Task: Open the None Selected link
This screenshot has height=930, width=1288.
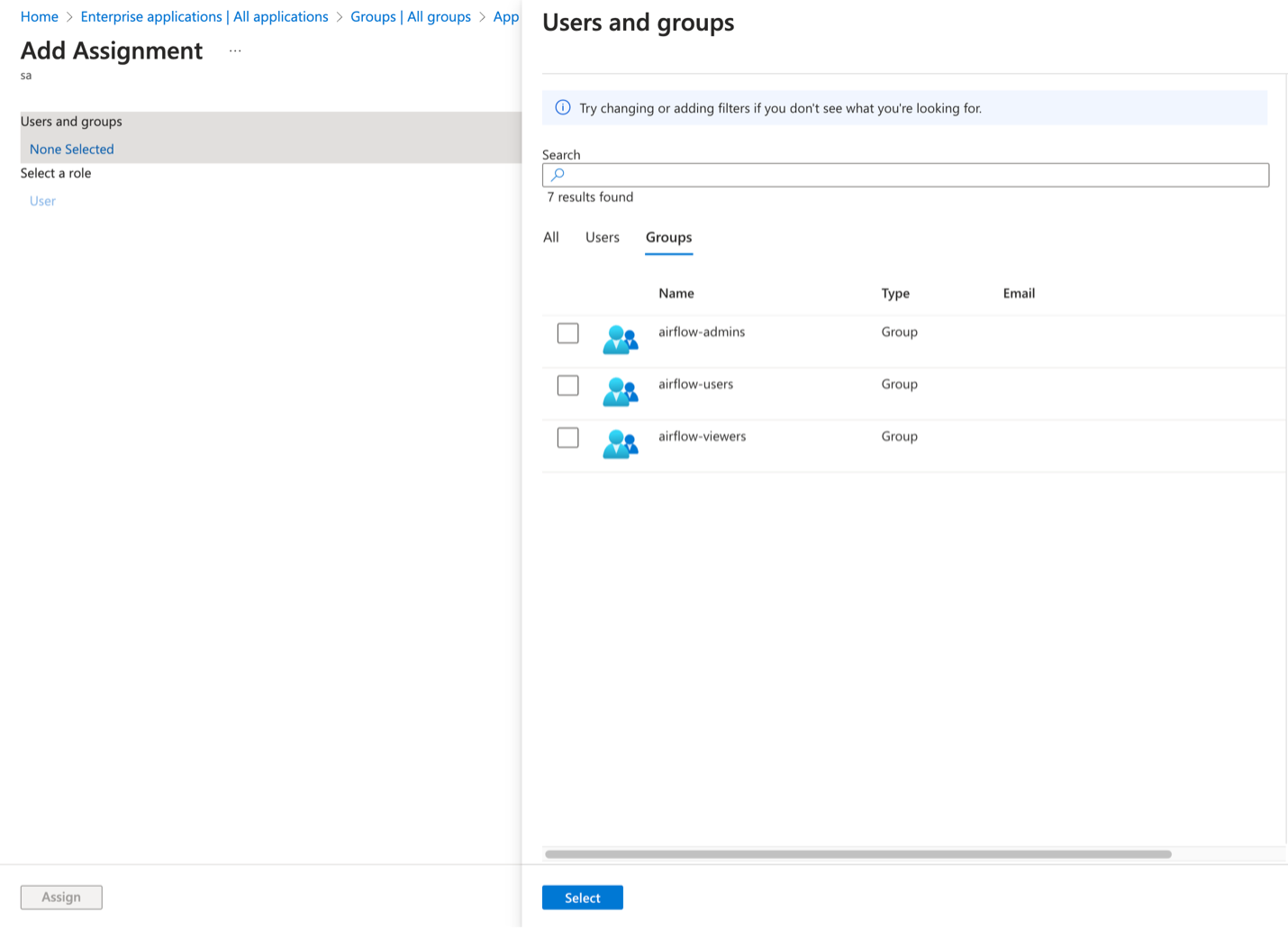Action: point(72,150)
